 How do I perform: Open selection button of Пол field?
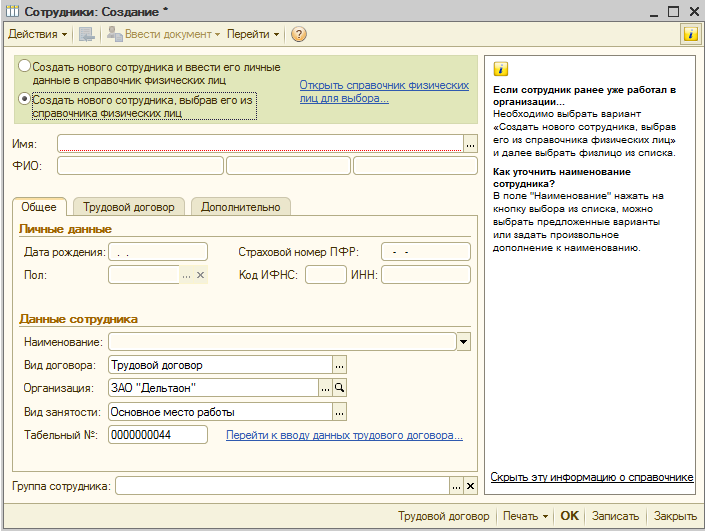(x=187, y=275)
